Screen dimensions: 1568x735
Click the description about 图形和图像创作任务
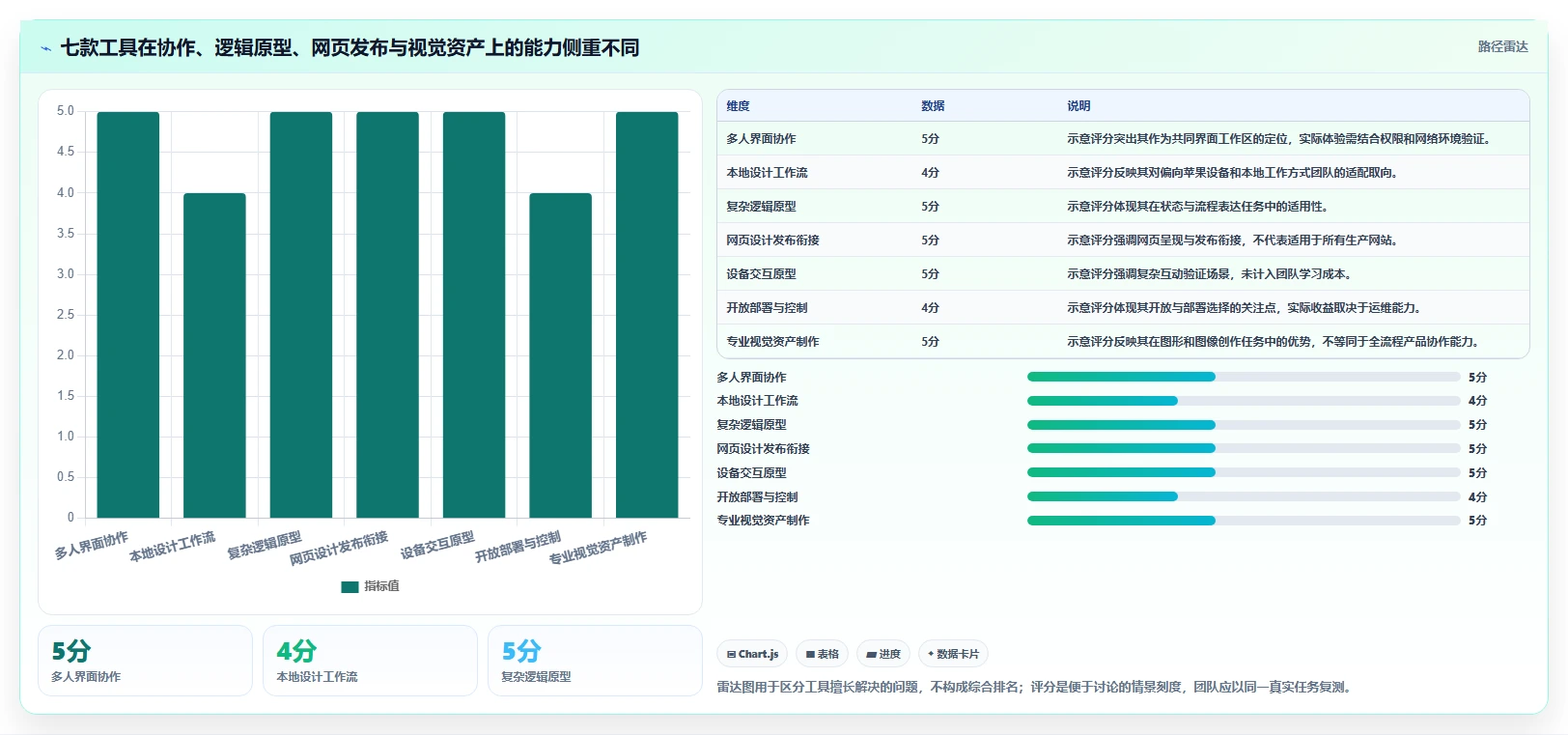click(1274, 342)
